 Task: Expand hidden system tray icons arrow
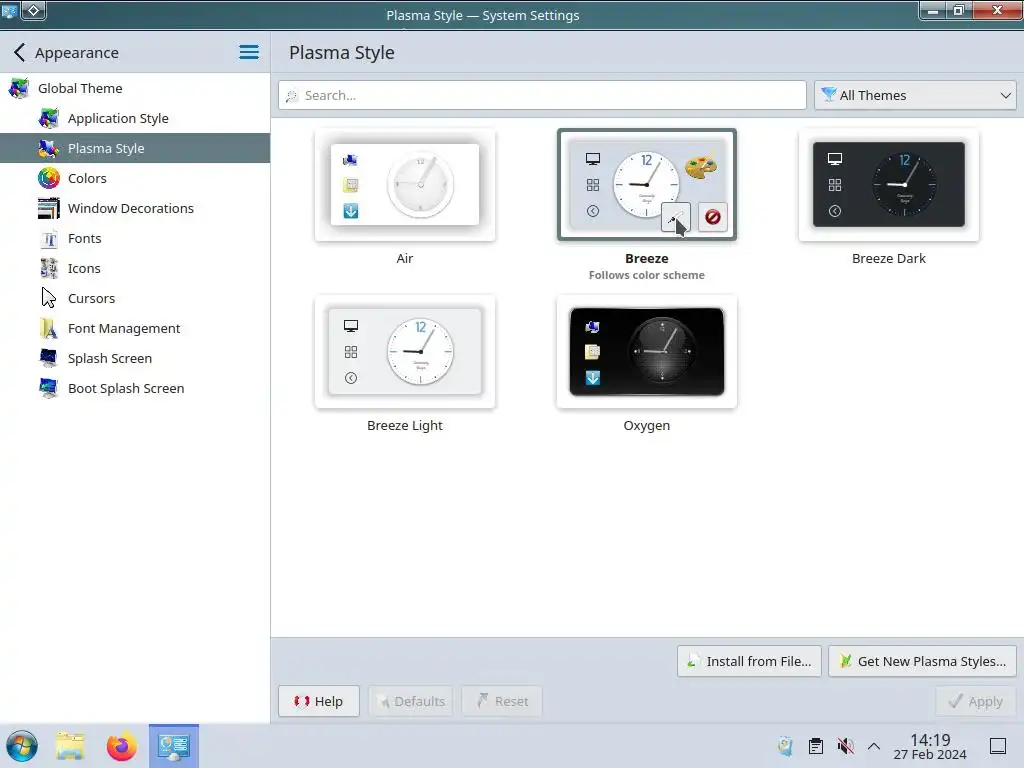(x=874, y=746)
